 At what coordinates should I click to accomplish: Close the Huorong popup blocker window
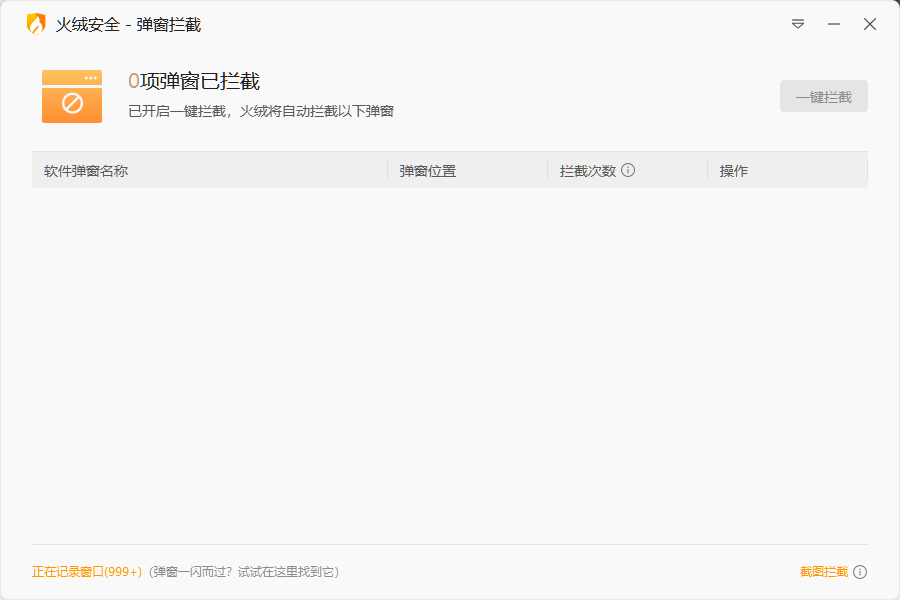(x=870, y=24)
